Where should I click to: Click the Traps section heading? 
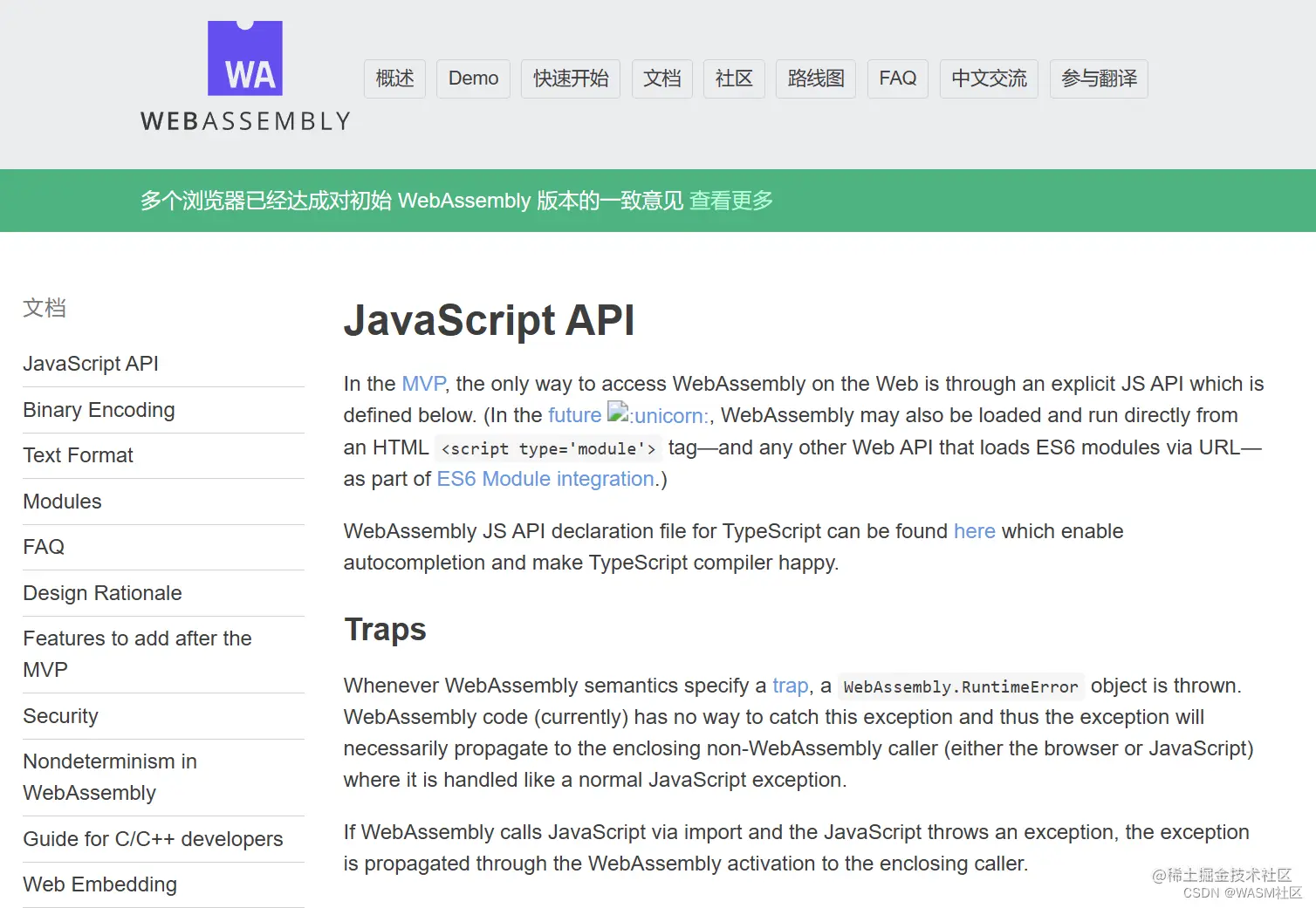click(x=385, y=630)
